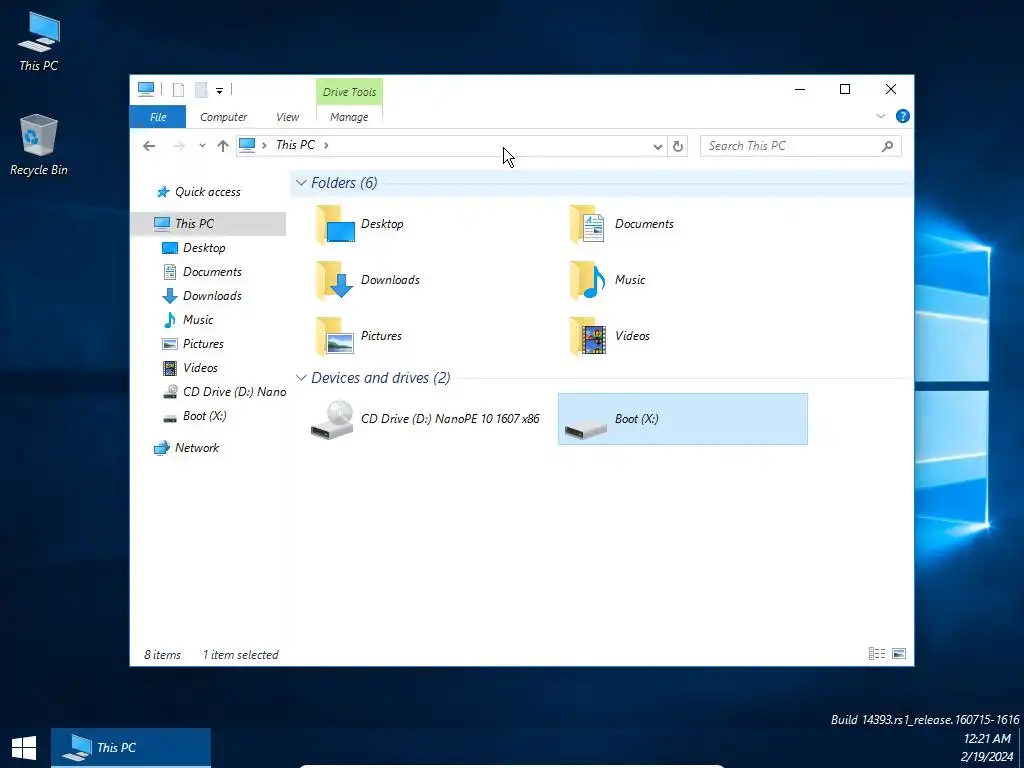The height and width of the screenshot is (768, 1024).
Task: Open Customize Quick Access Toolbar dropdown
Action: tap(219, 91)
